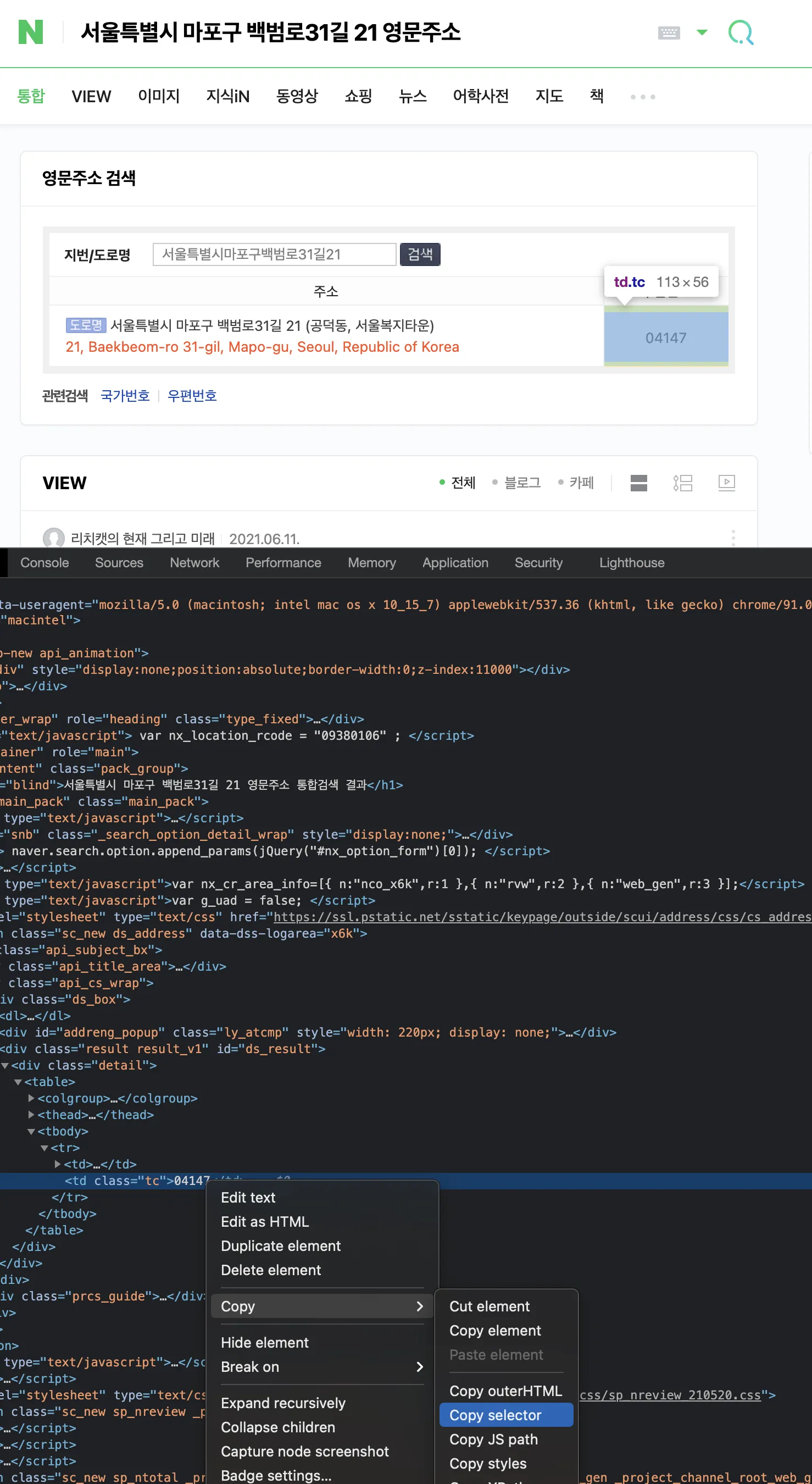Open the 우편번호 related search link

(x=192, y=396)
